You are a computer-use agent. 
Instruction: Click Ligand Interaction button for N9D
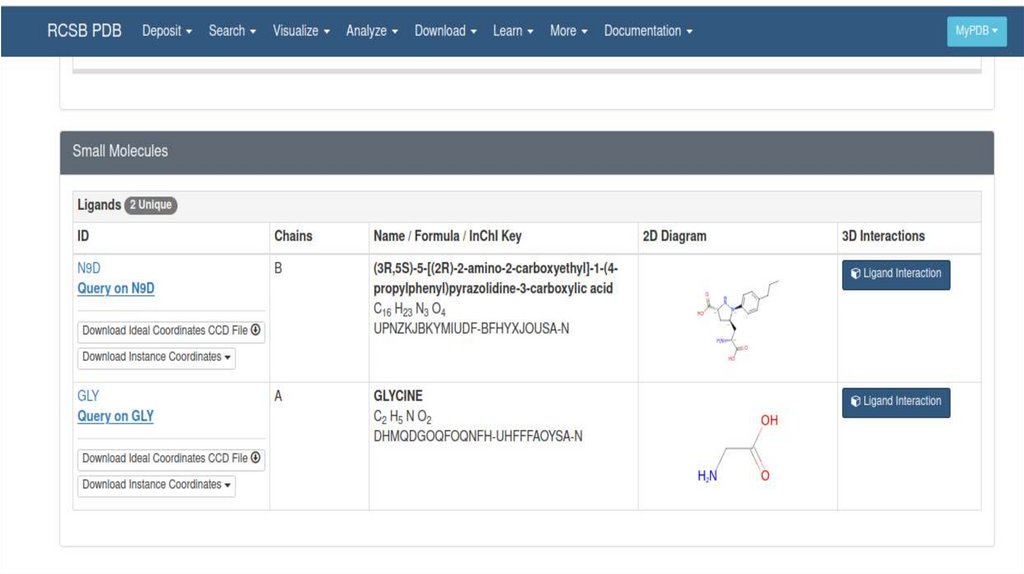(x=896, y=274)
